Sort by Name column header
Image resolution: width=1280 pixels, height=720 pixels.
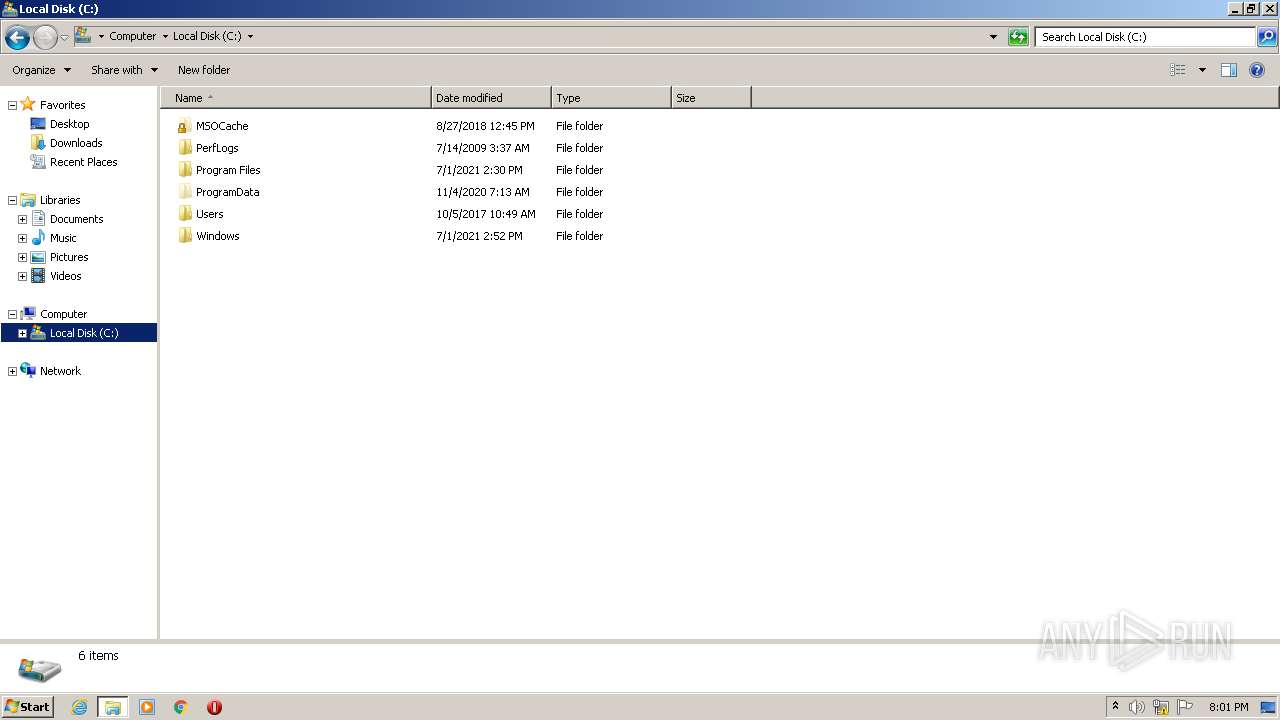tap(296, 98)
